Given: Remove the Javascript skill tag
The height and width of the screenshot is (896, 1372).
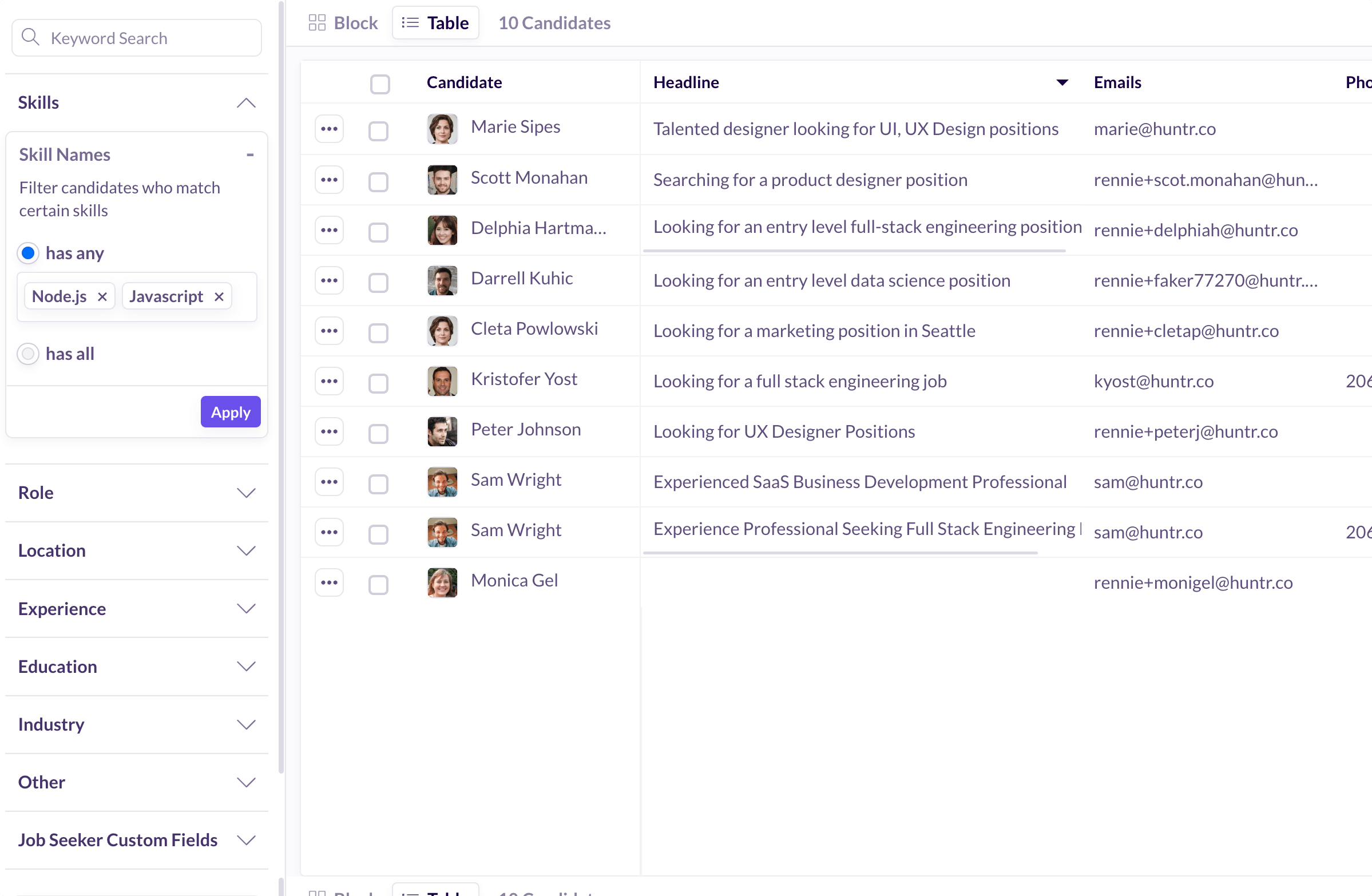Looking at the screenshot, I should tap(219, 296).
